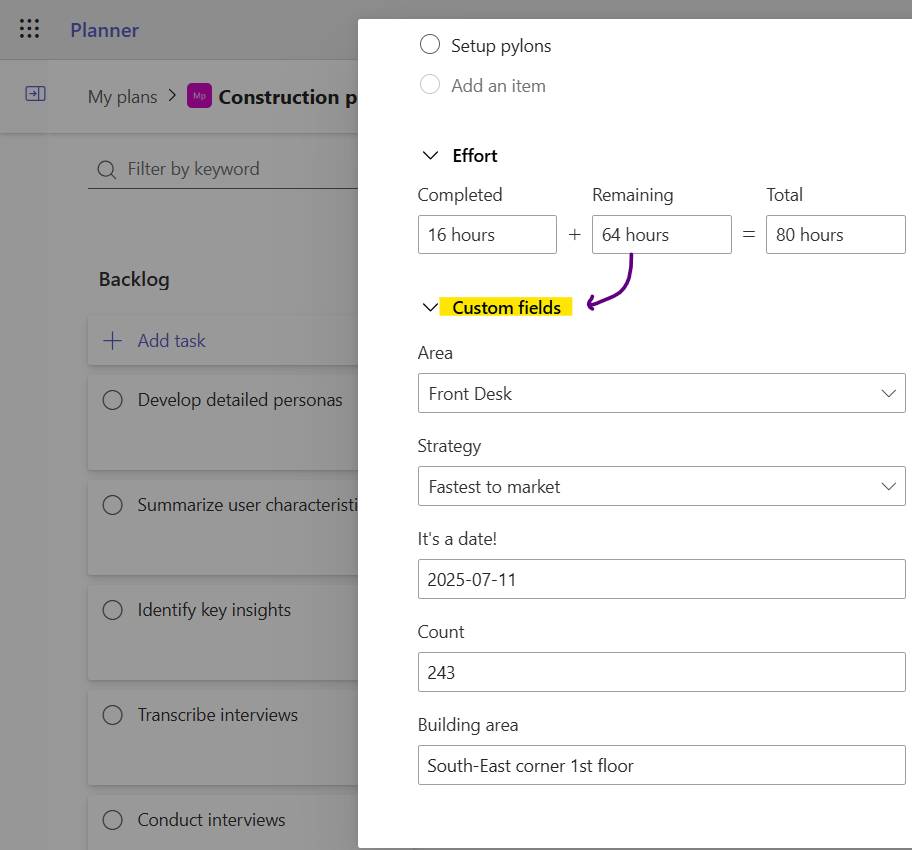Go to My plans breadcrumb
Image resolution: width=912 pixels, height=850 pixels.
(x=122, y=97)
